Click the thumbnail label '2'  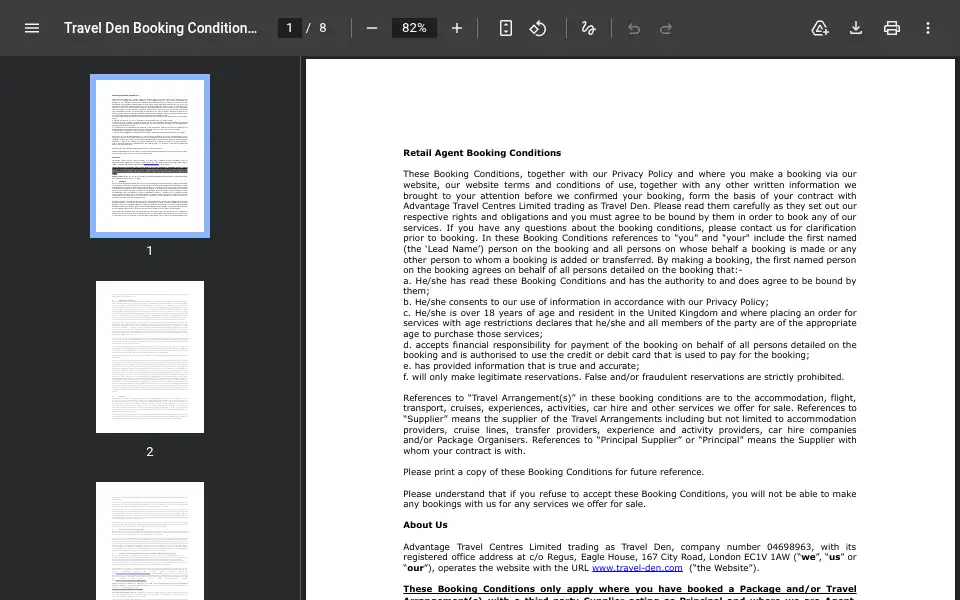[149, 452]
